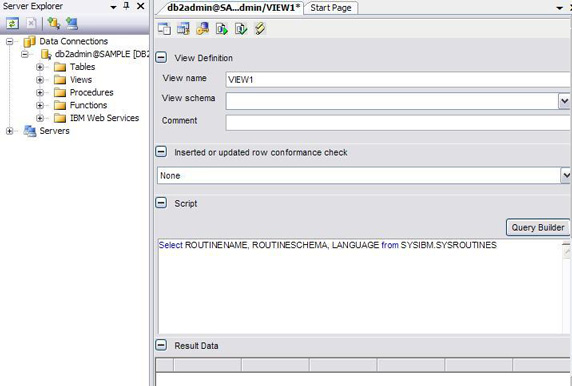The height and width of the screenshot is (386, 572).
Task: Open the View schema dropdown
Action: coord(565,101)
